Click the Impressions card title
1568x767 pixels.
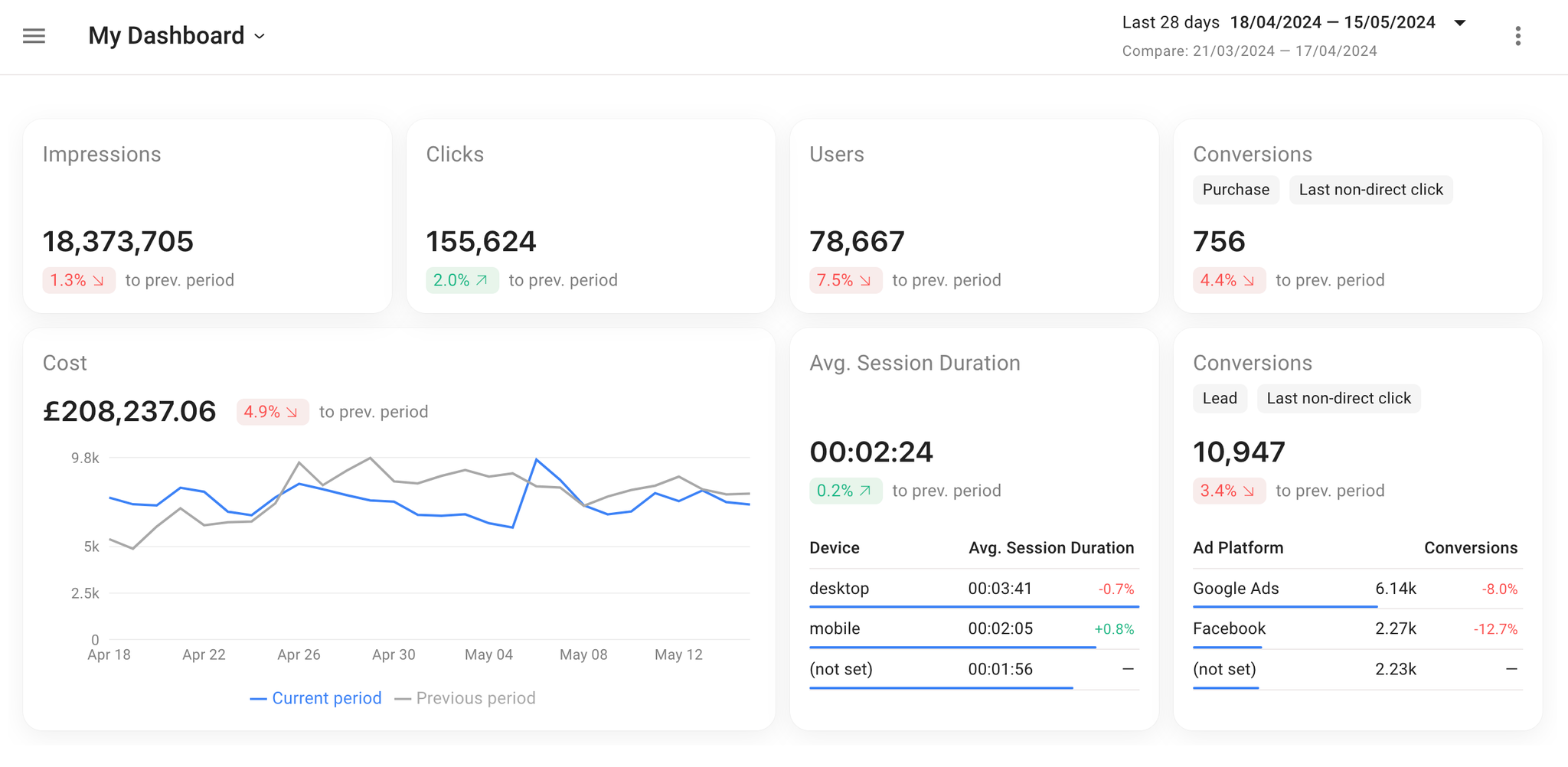pyautogui.click(x=102, y=155)
